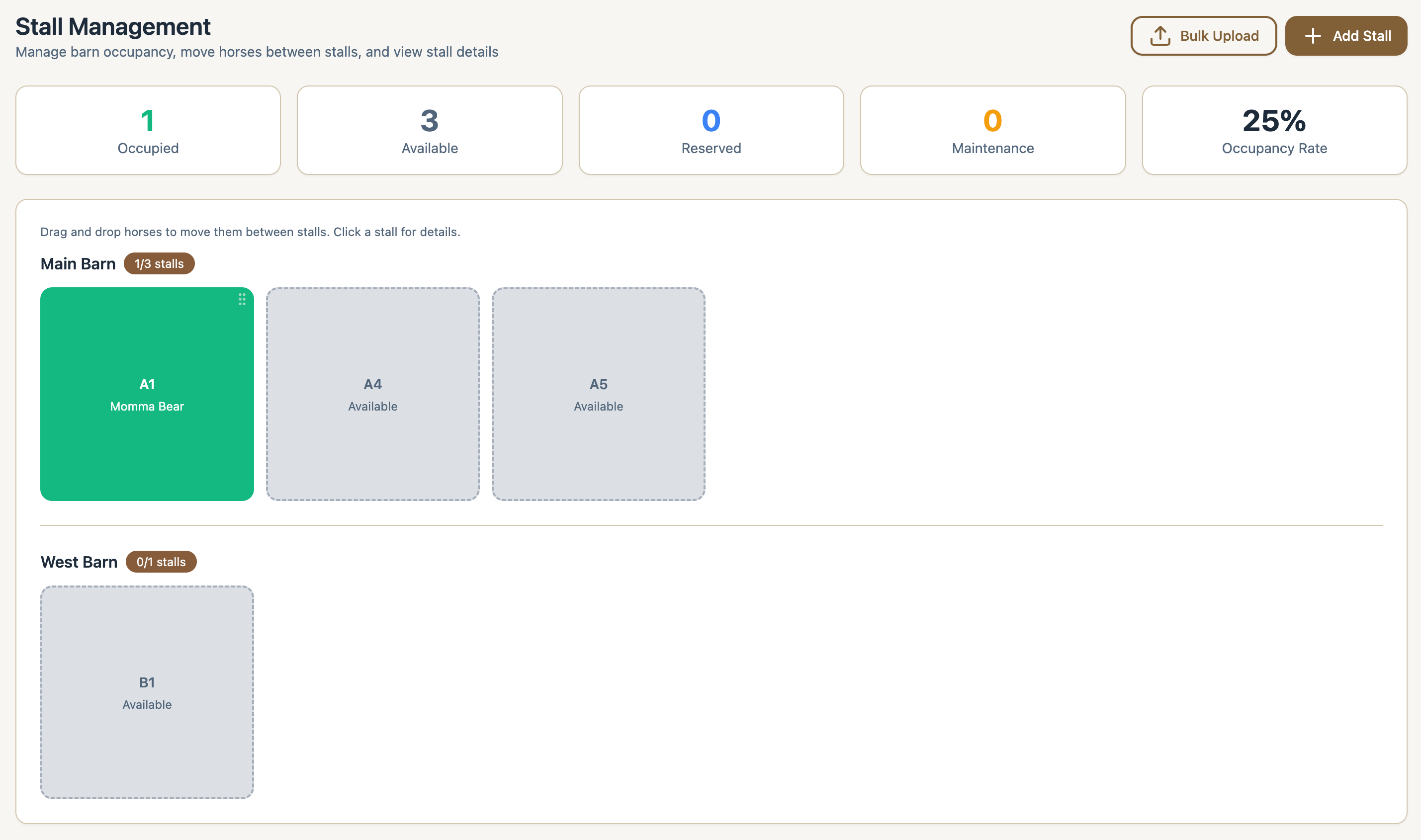Click the Bulk Upload button
Viewport: 1421px width, 840px height.
1204,36
